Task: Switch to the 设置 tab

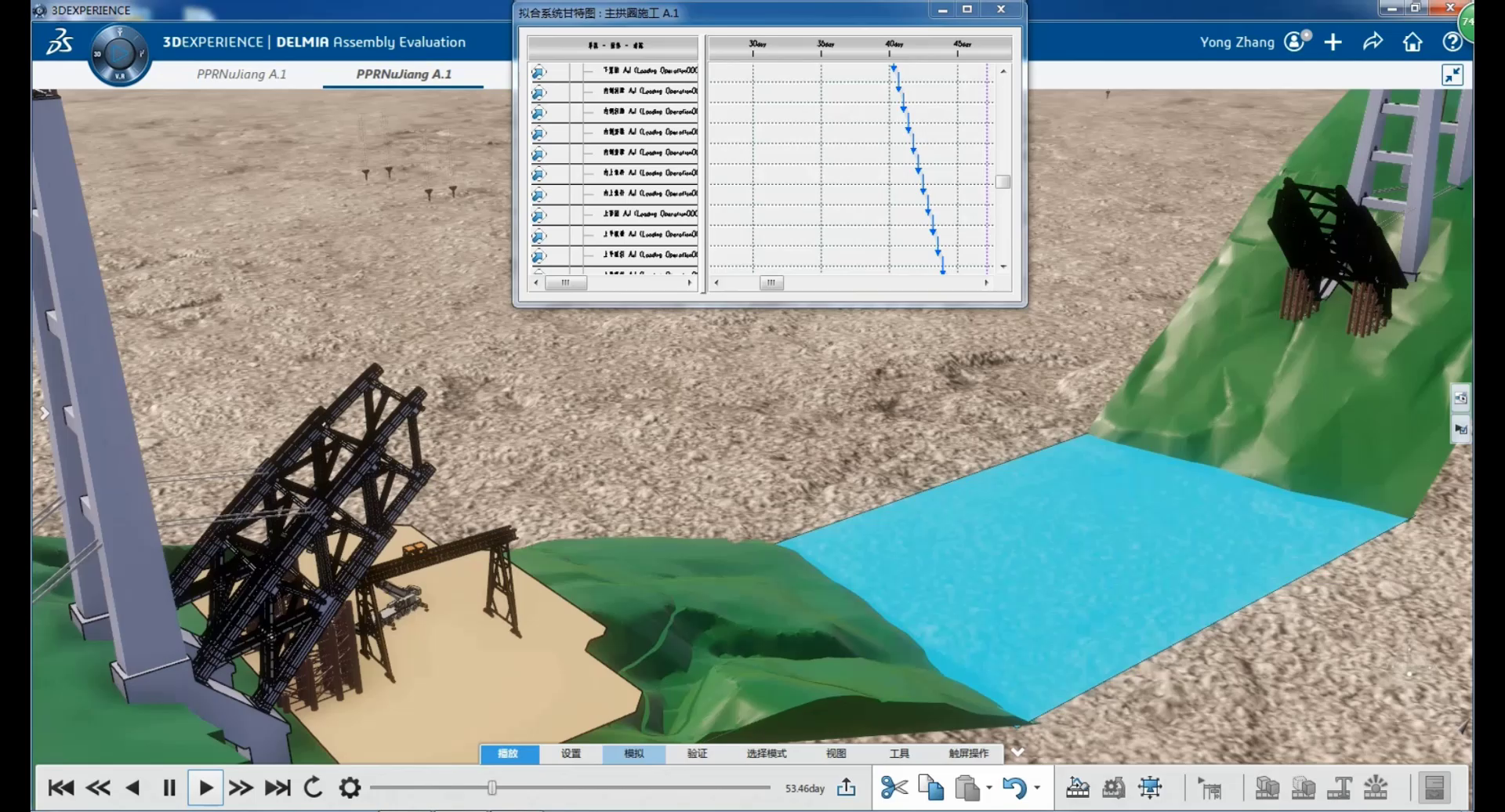Action: click(x=571, y=753)
